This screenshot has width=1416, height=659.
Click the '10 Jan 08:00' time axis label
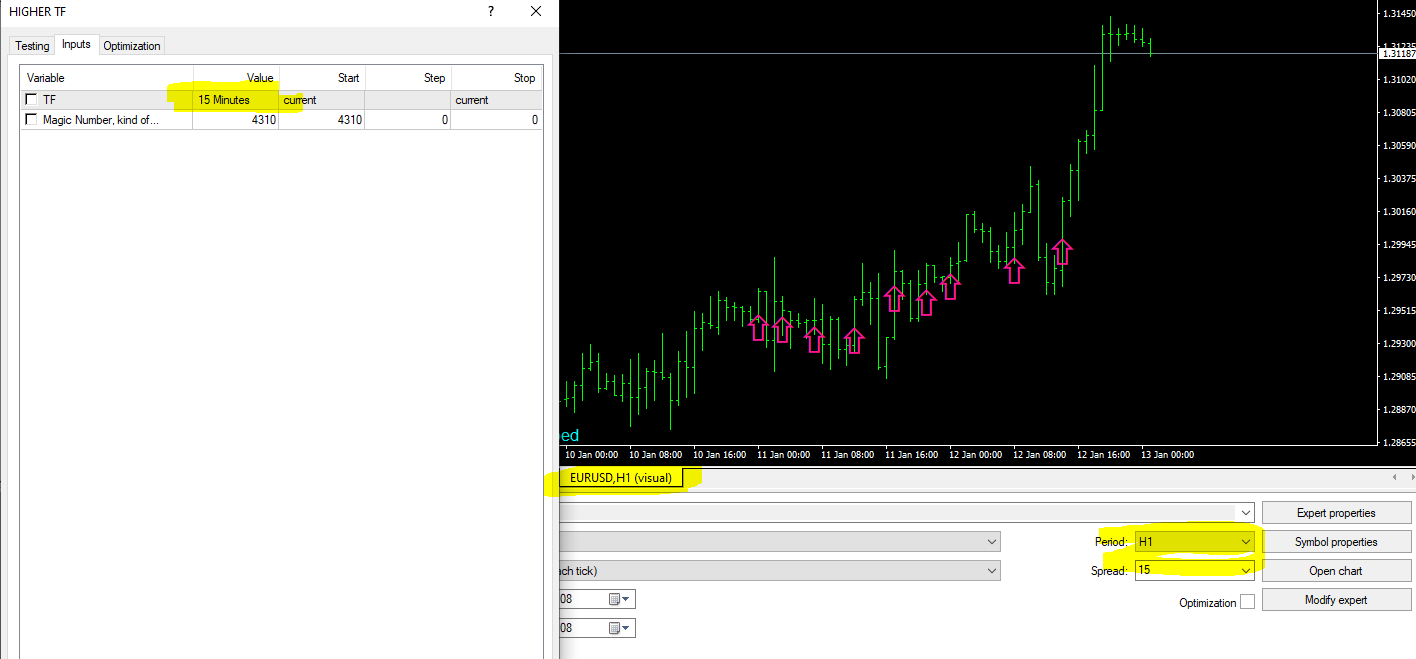coord(656,455)
